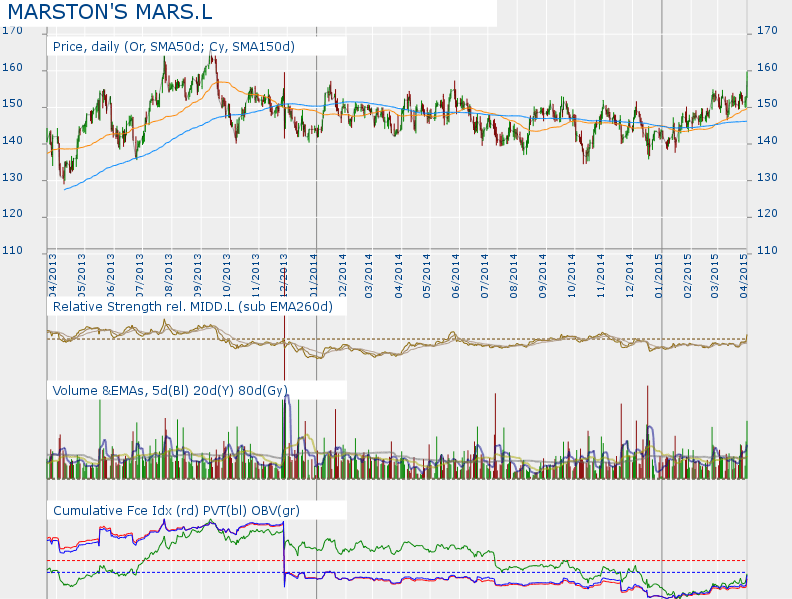Click the 130 value on the right price axis
792x599 pixels.
click(x=767, y=178)
